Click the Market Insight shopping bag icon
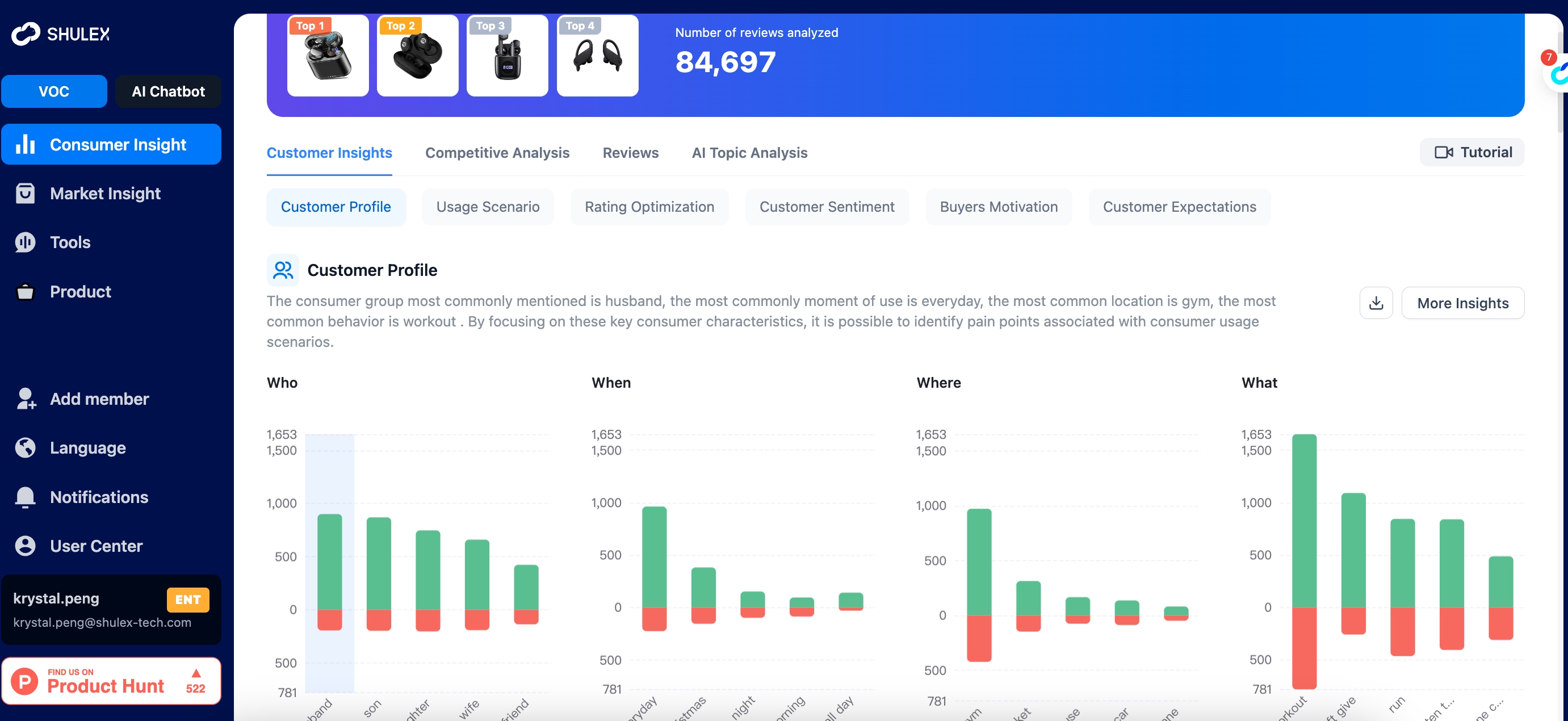The image size is (1568, 721). 25,193
